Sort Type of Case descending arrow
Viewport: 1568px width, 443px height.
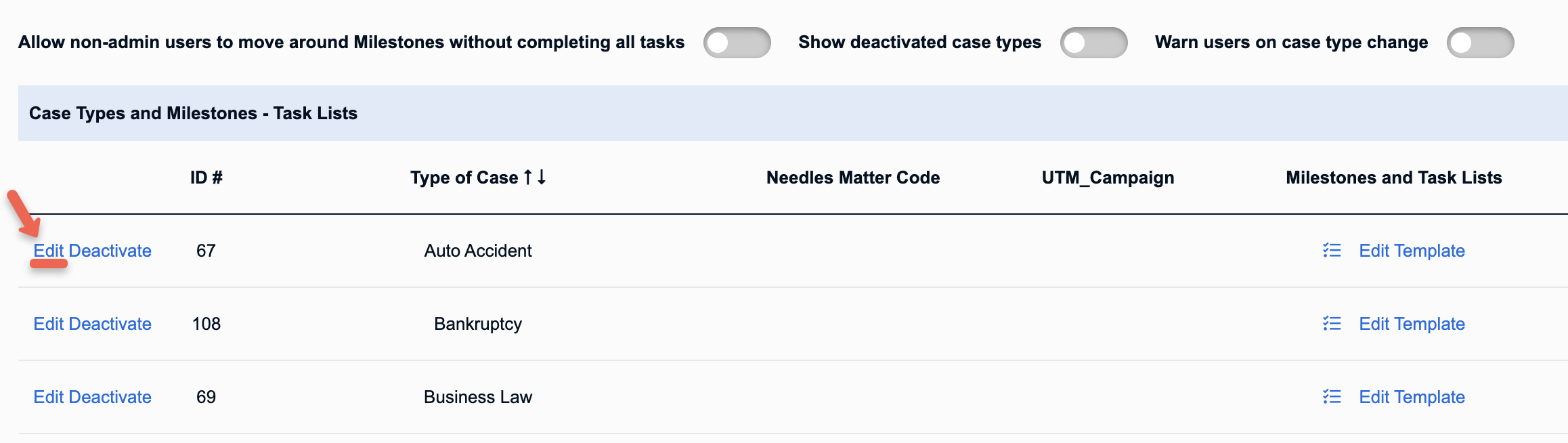542,177
